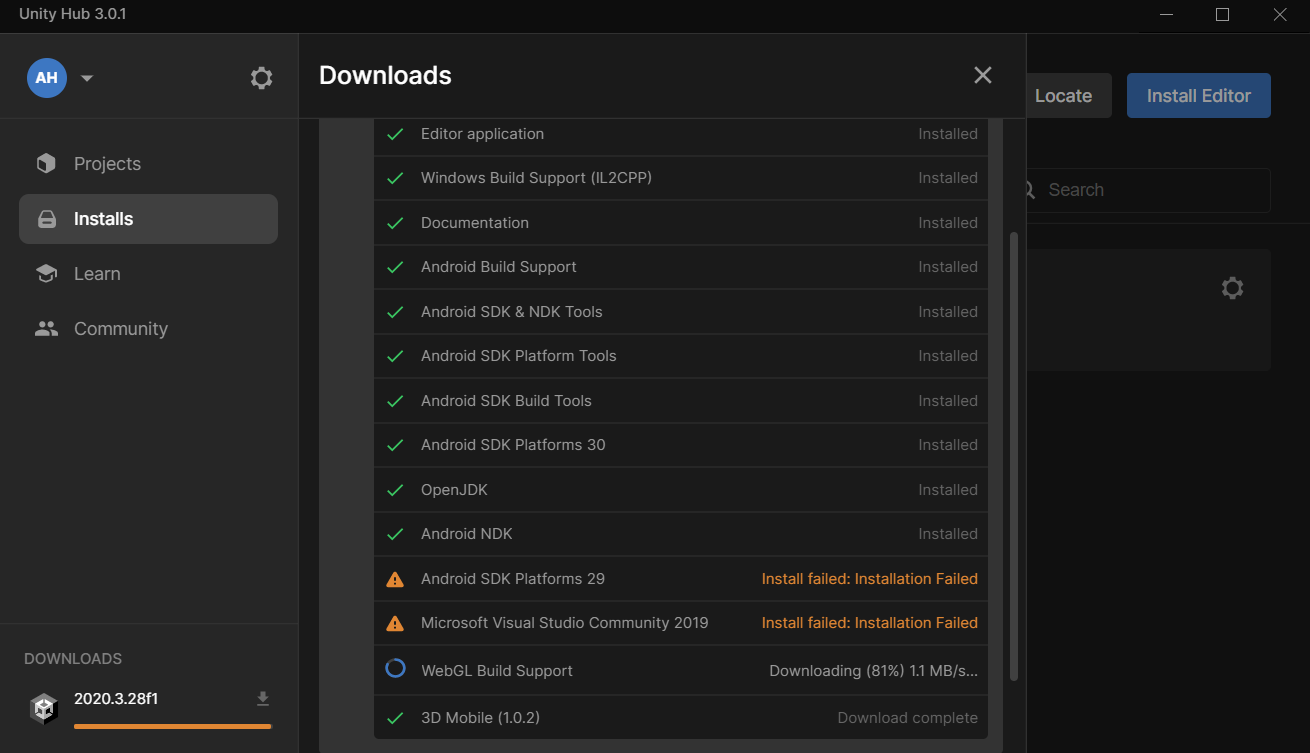Viewport: 1310px width, 753px height.
Task: Click the 3D Mobile (1.0.2) checkmark icon
Action: 395,718
